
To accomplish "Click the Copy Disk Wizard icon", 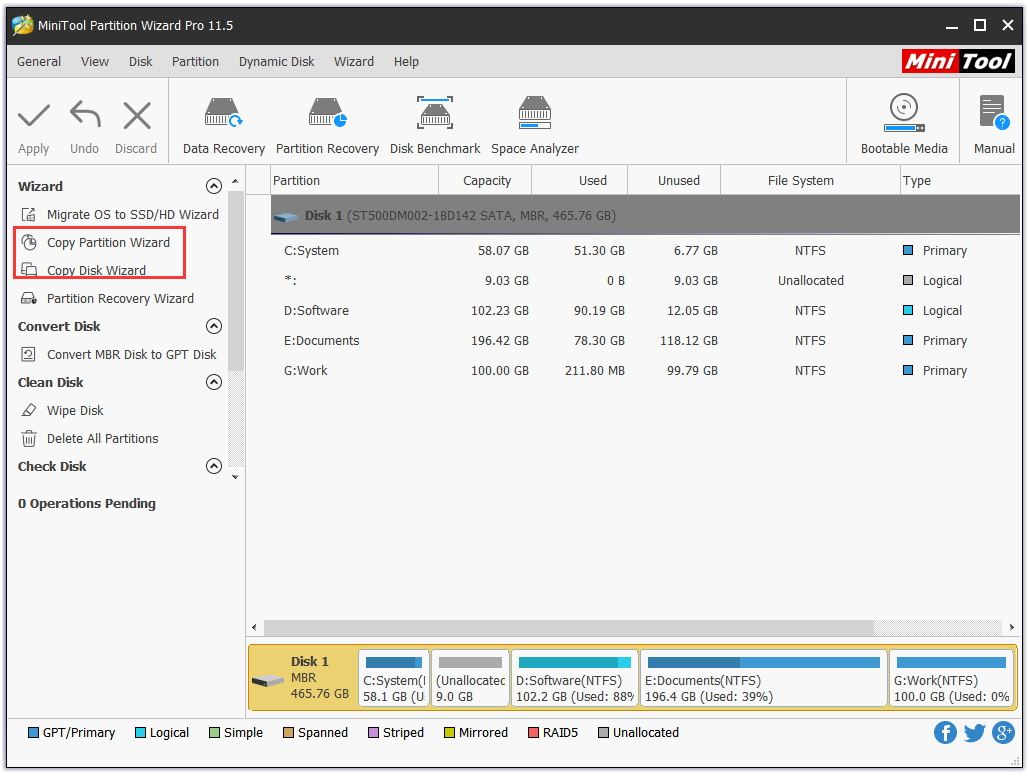I will pyautogui.click(x=29, y=270).
